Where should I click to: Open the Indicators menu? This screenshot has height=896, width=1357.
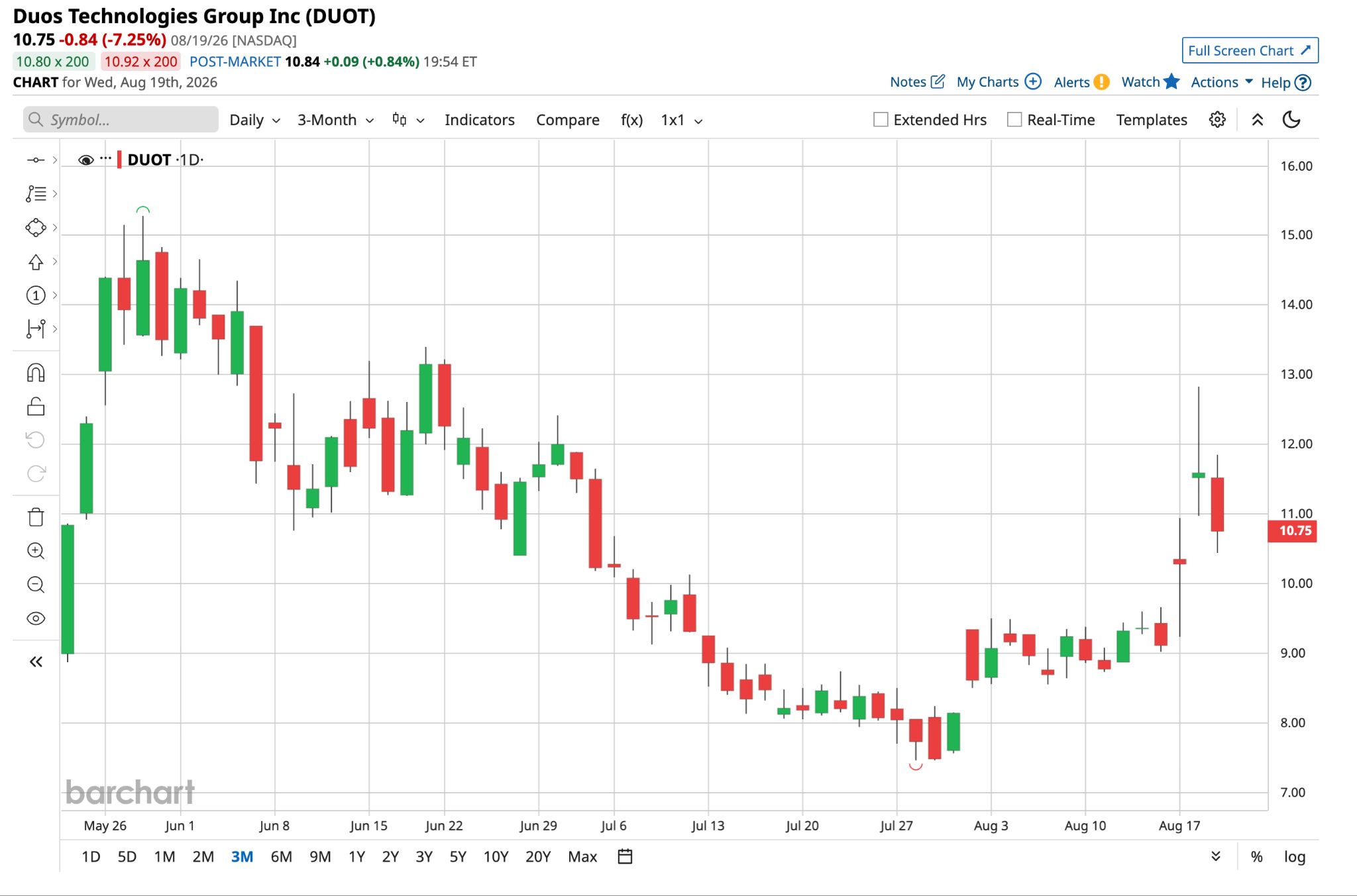pos(480,120)
